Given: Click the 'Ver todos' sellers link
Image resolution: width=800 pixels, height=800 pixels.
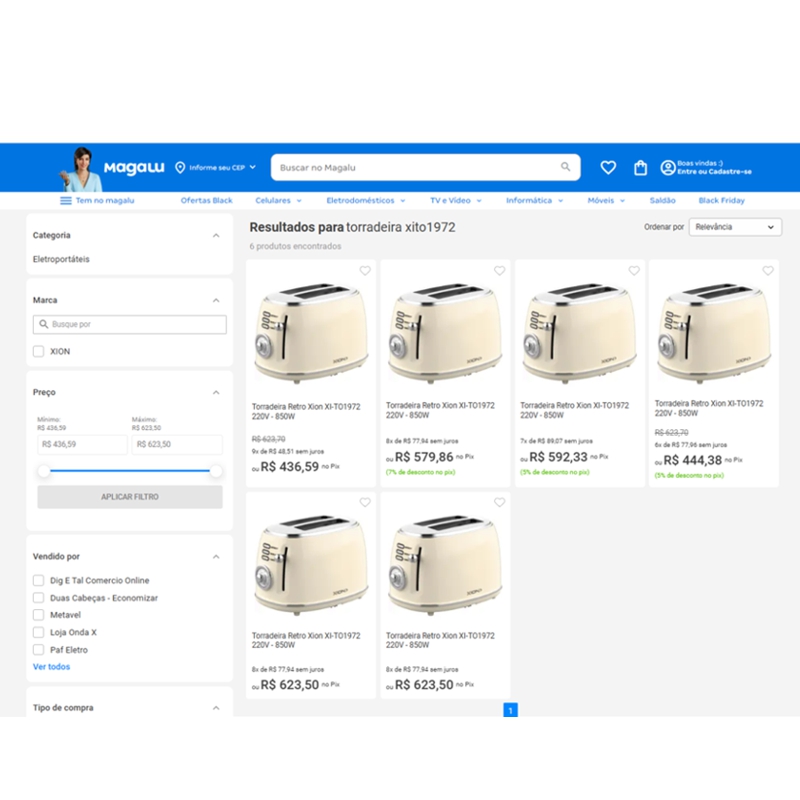Looking at the screenshot, I should pos(52,667).
